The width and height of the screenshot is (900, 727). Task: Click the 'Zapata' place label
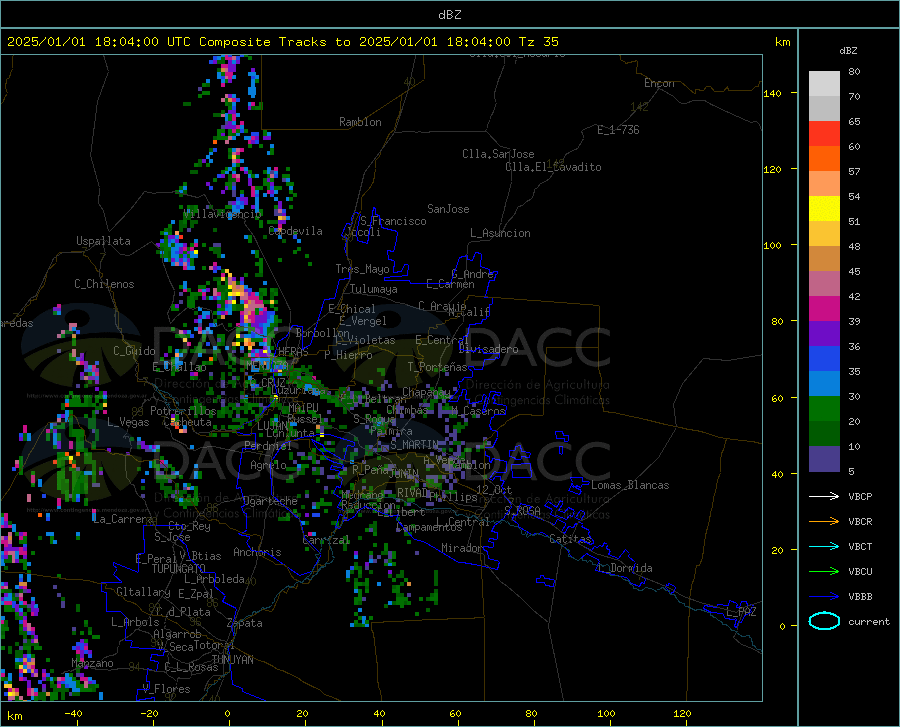pyautogui.click(x=245, y=623)
